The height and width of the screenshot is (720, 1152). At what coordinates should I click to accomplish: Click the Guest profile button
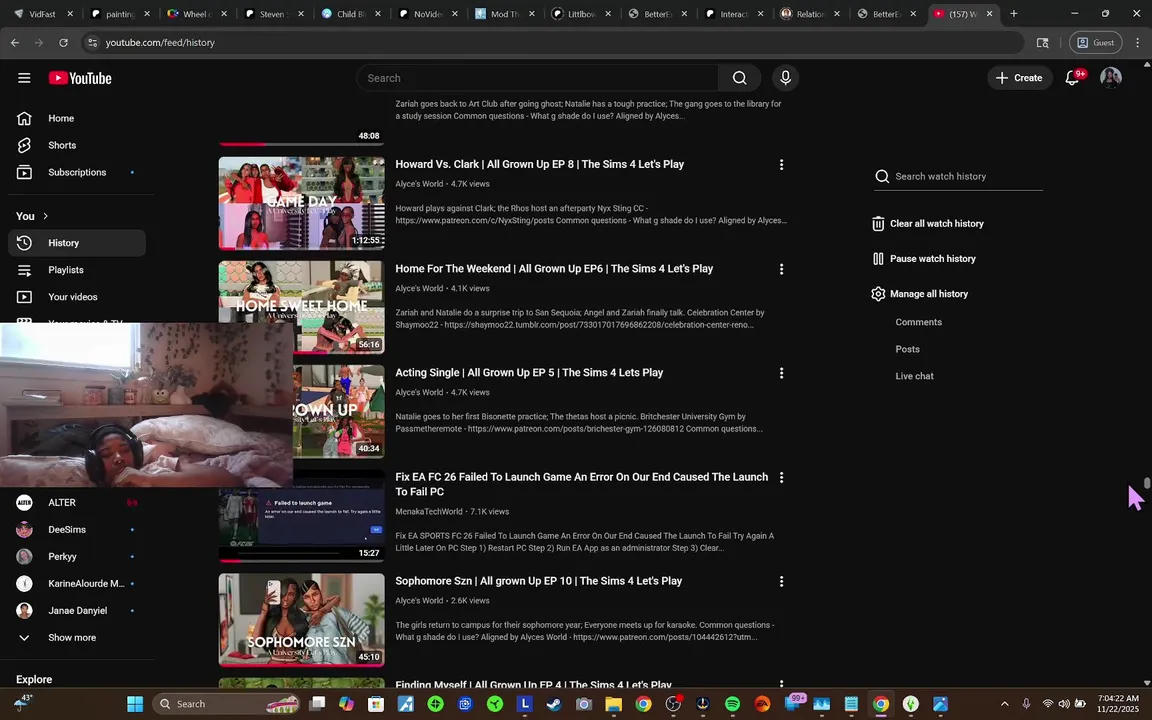point(1095,43)
